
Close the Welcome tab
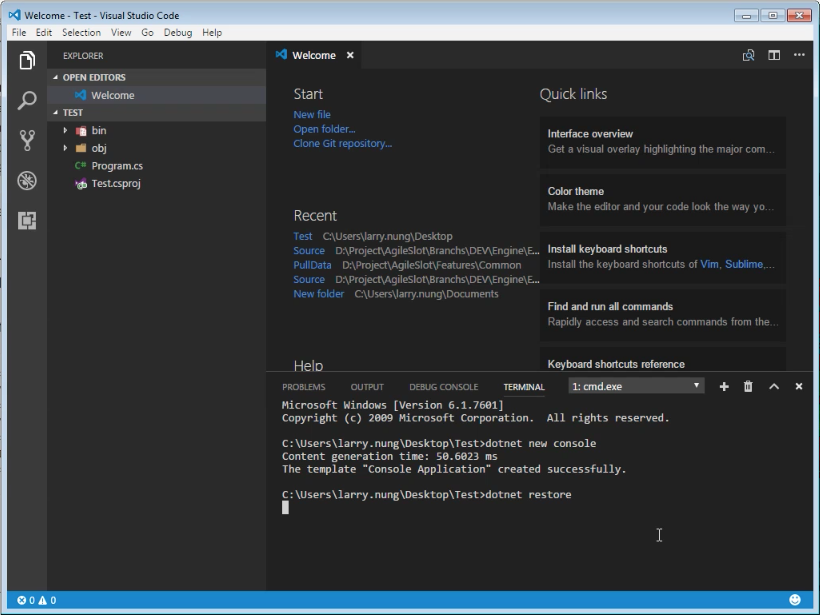point(350,55)
